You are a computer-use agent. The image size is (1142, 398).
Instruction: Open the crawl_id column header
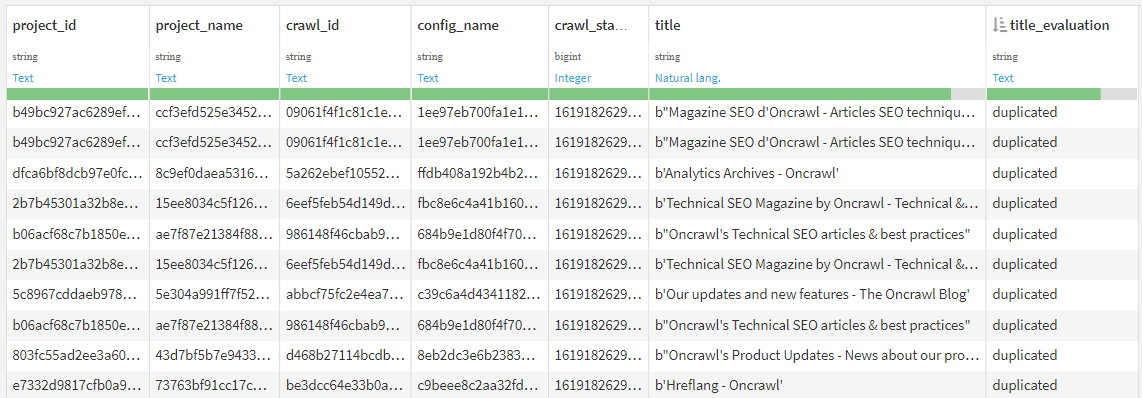coord(312,25)
